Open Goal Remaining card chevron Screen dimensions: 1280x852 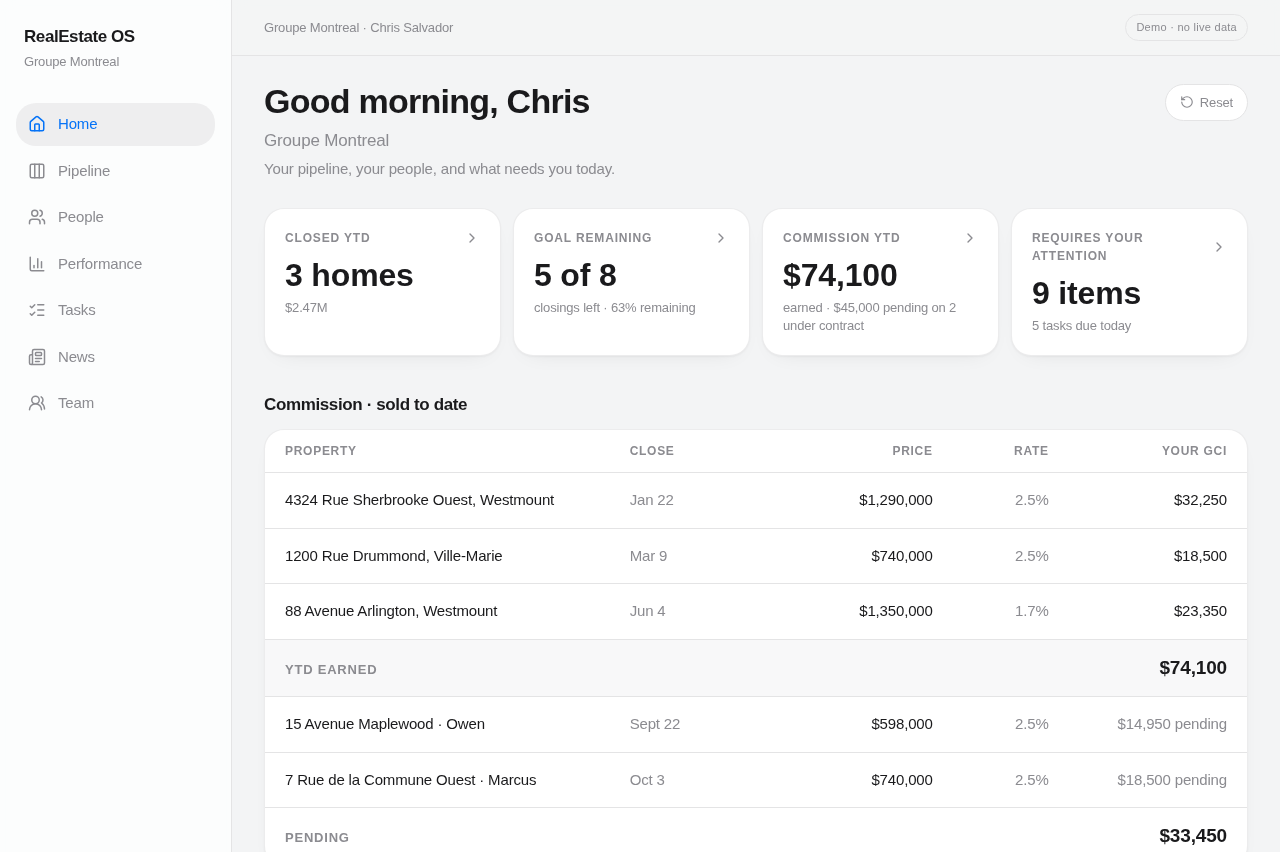721,238
